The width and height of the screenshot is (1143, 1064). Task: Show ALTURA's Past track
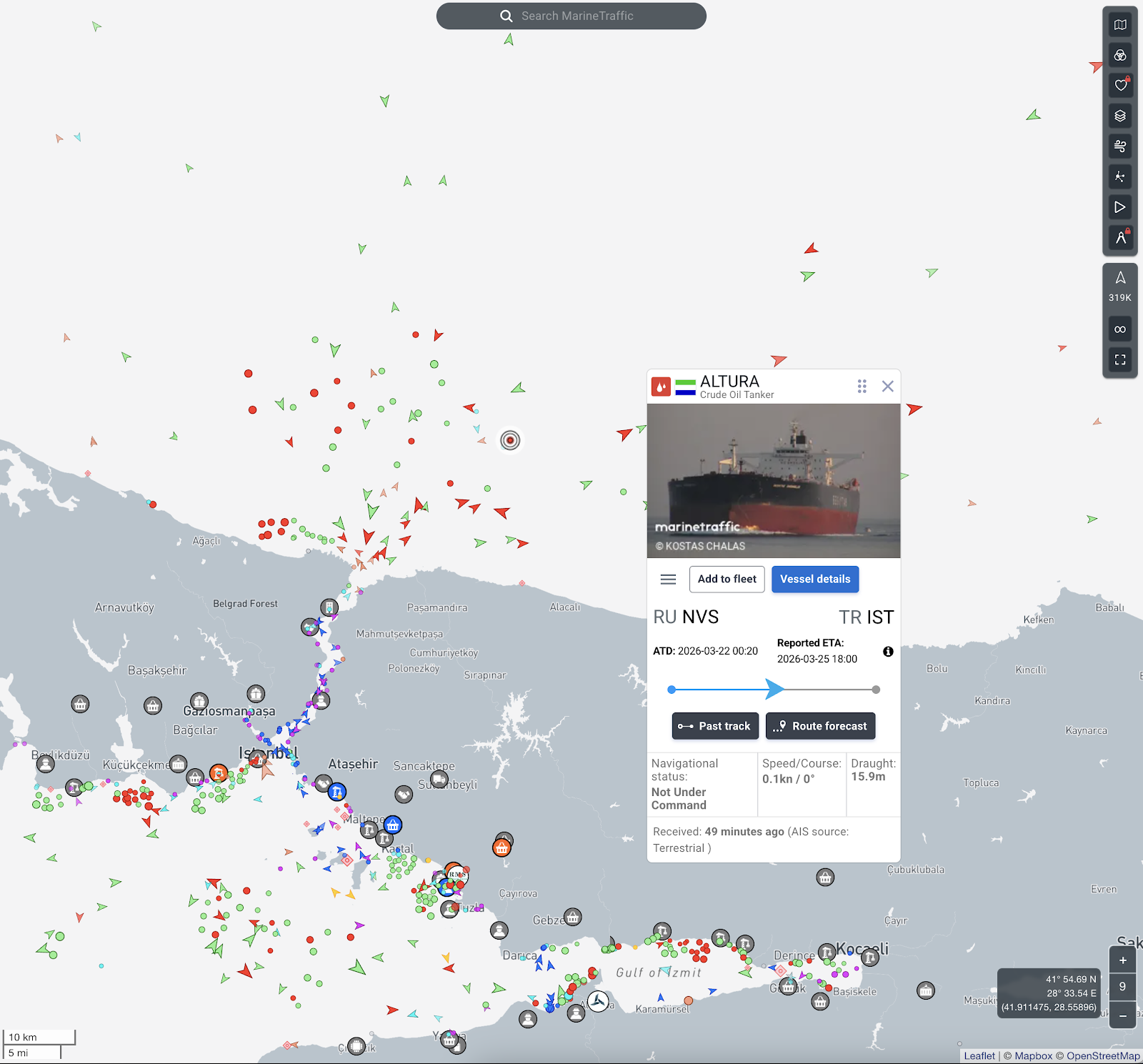[715, 726]
